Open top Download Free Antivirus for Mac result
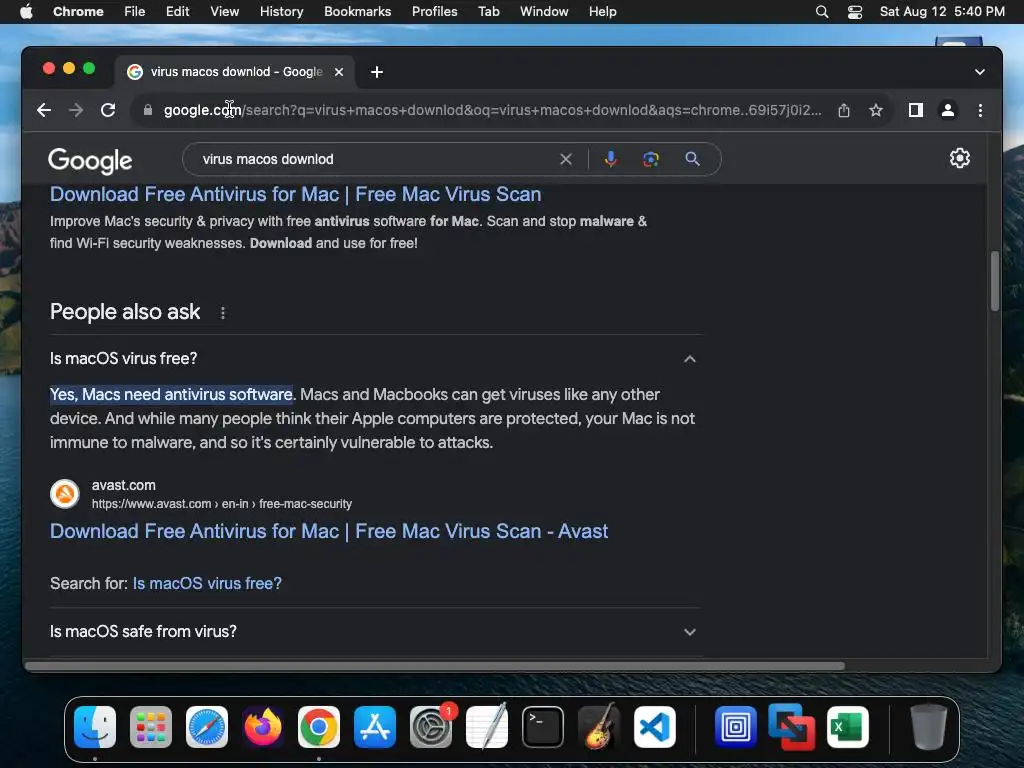This screenshot has height=768, width=1024. (295, 194)
